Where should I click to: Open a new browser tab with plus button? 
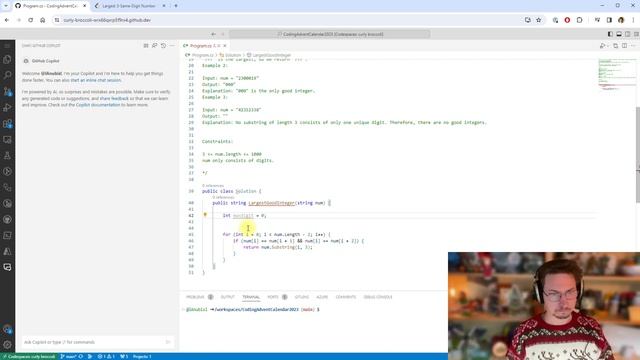176,6
